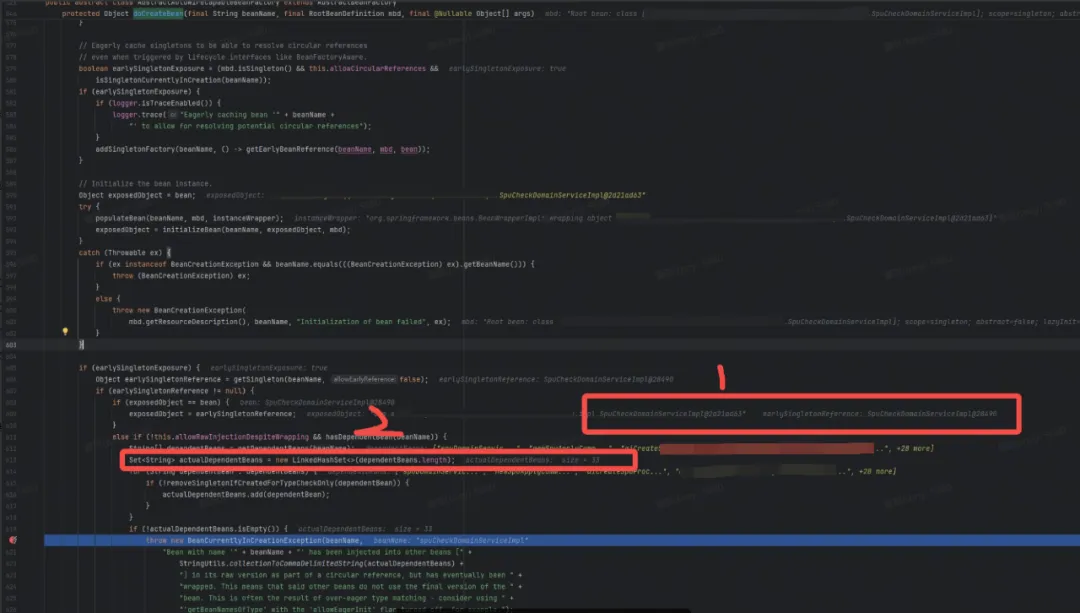
Task: Click 'if (earlySingletonReference != null) {' line
Action: pos(175,391)
